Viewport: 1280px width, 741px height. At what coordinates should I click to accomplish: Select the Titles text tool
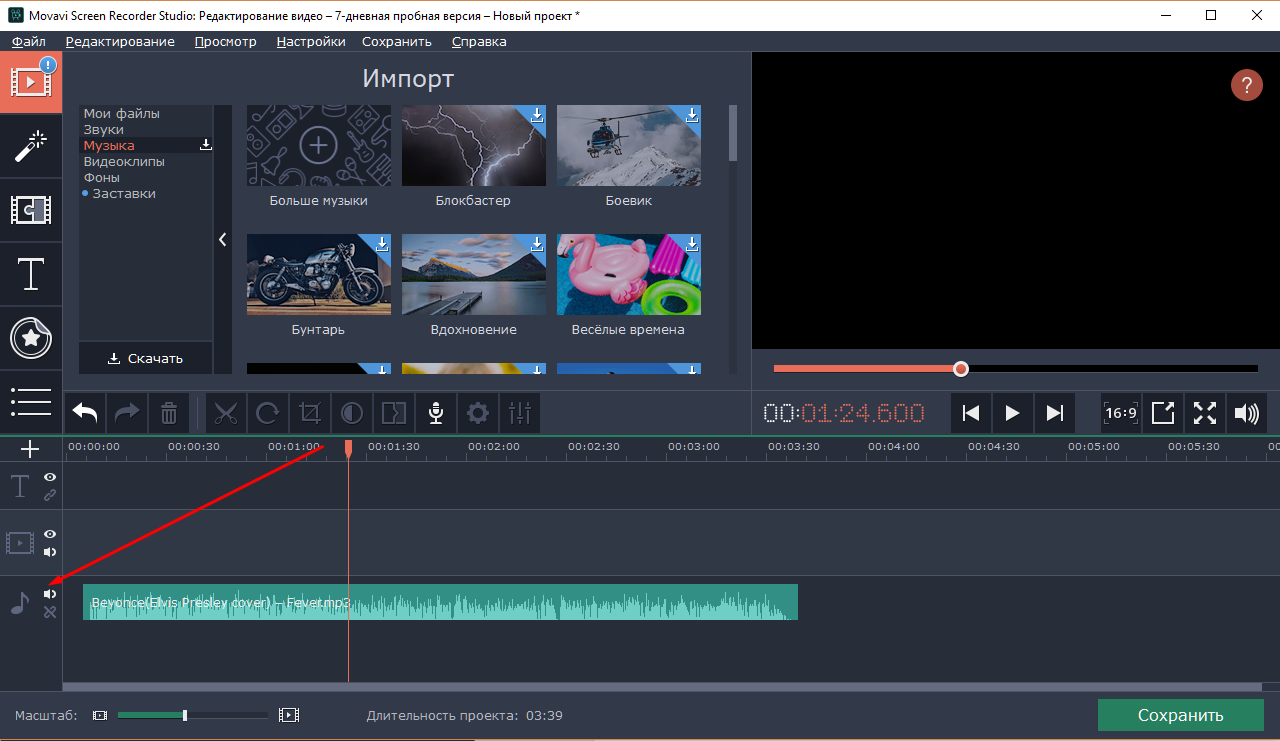click(x=31, y=274)
